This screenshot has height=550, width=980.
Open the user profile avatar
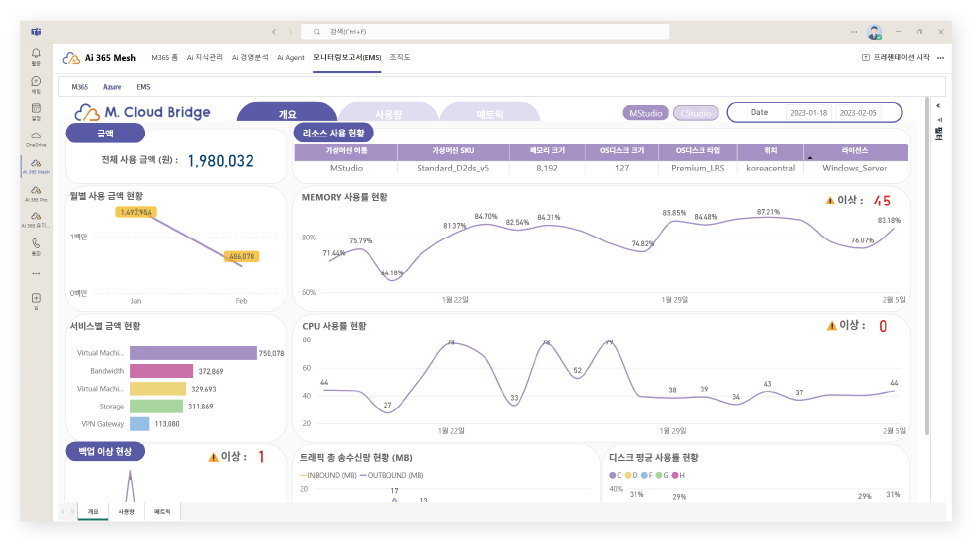[x=874, y=32]
